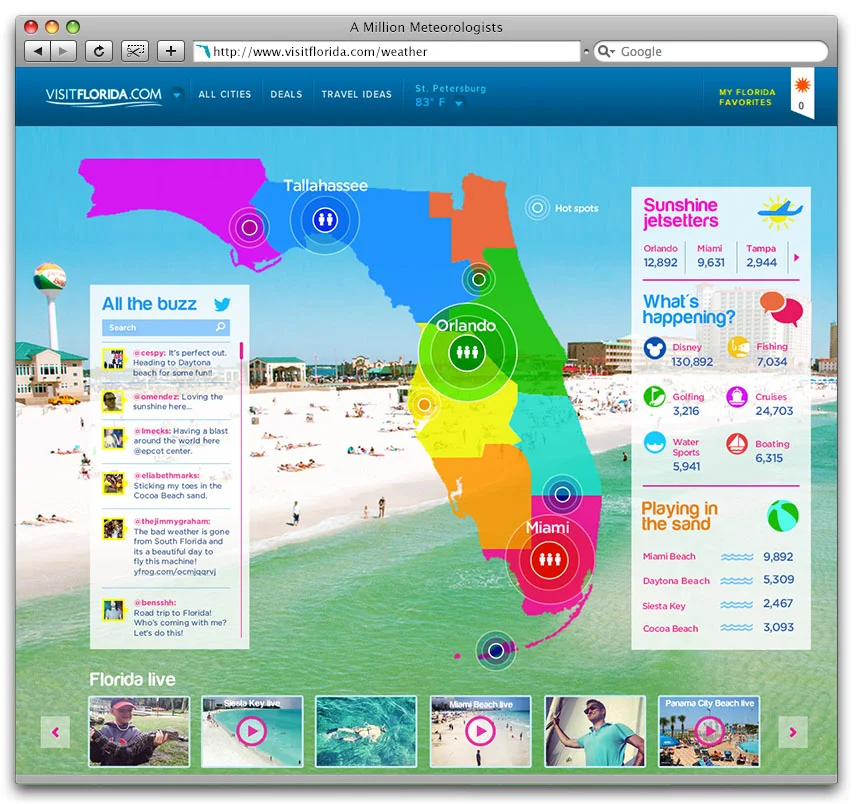
Task: Click the magenta hotspot in the panhandle
Action: pyautogui.click(x=250, y=227)
